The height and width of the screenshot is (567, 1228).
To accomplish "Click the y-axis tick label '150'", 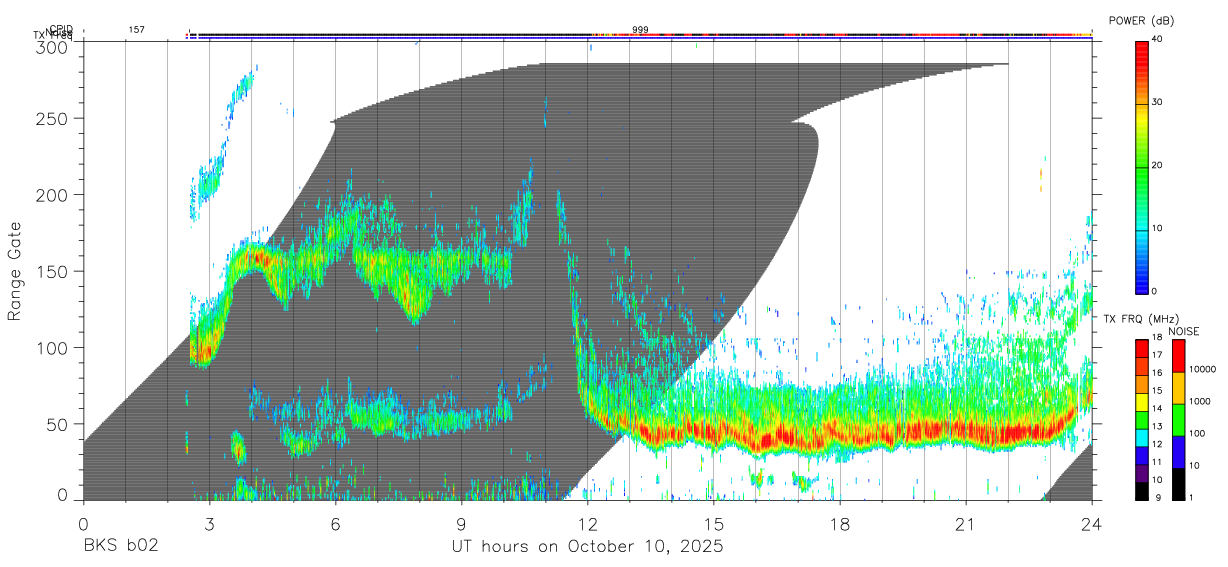I will pyautogui.click(x=54, y=271).
